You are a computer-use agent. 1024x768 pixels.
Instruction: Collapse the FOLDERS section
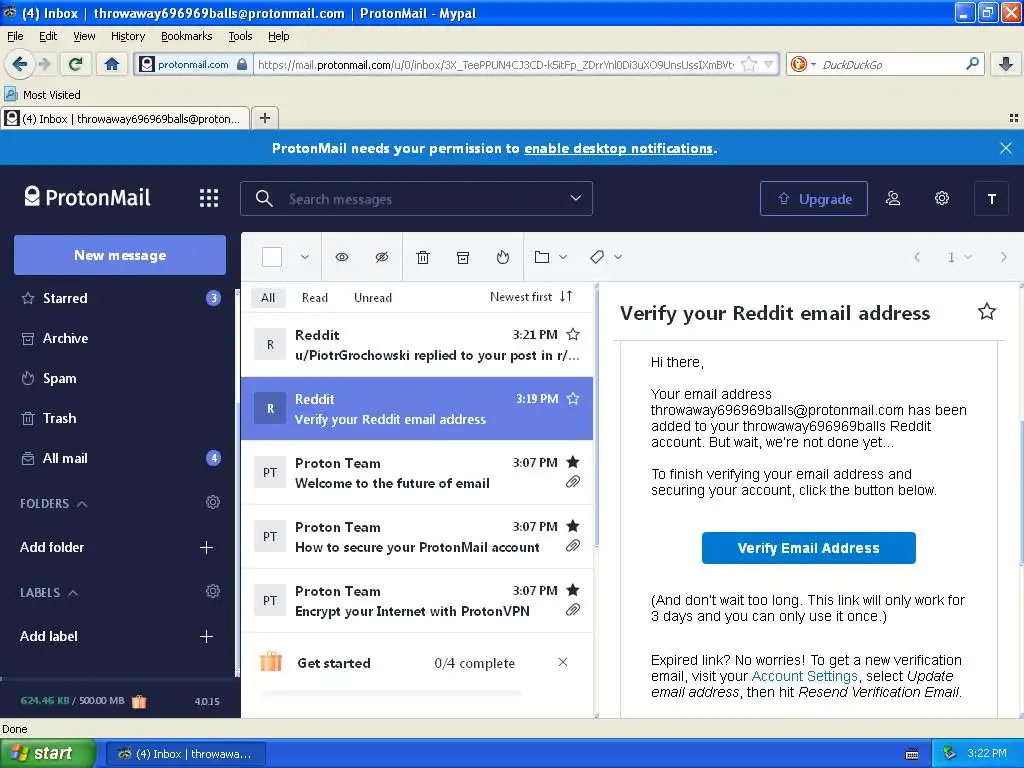[82, 504]
